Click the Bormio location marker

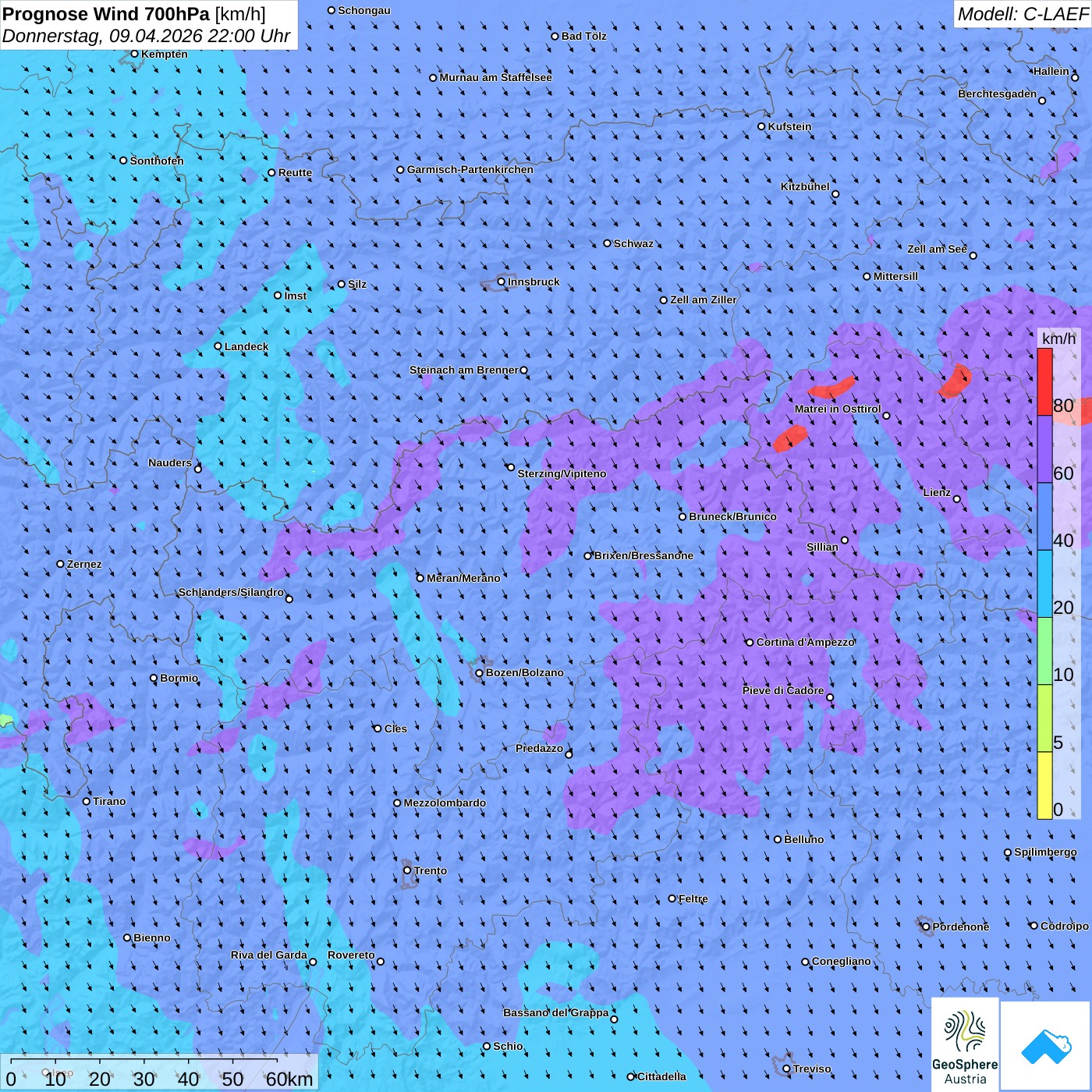coord(154,678)
